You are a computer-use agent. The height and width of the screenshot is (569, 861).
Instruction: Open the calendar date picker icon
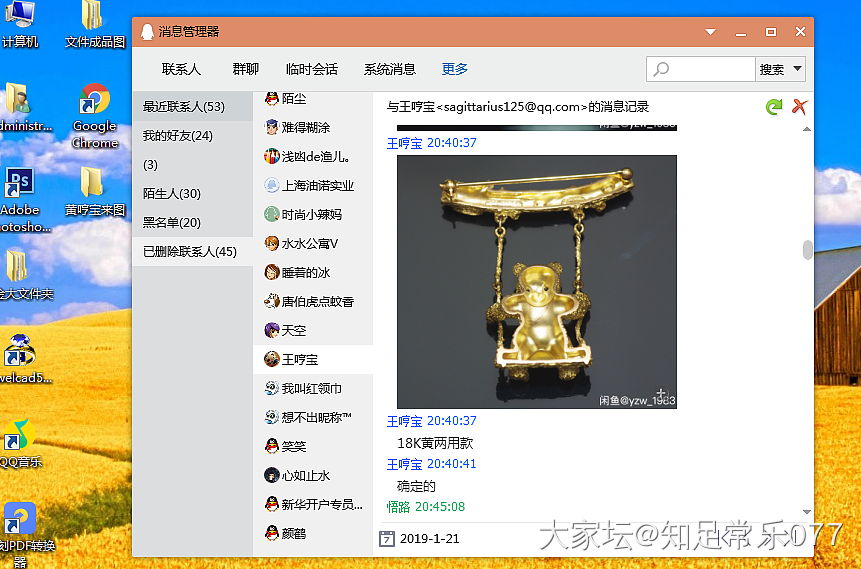387,539
